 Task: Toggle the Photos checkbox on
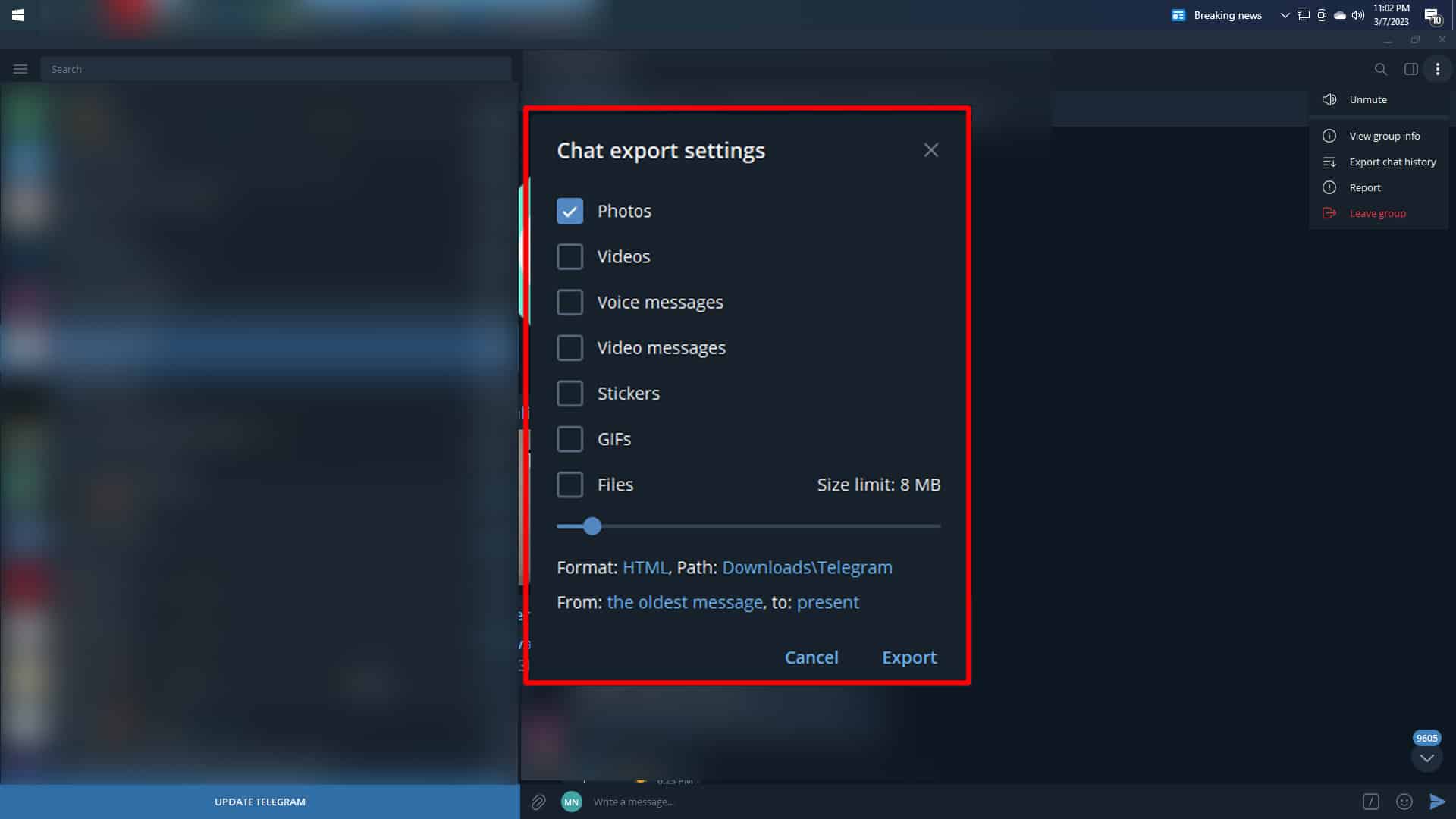pos(568,211)
